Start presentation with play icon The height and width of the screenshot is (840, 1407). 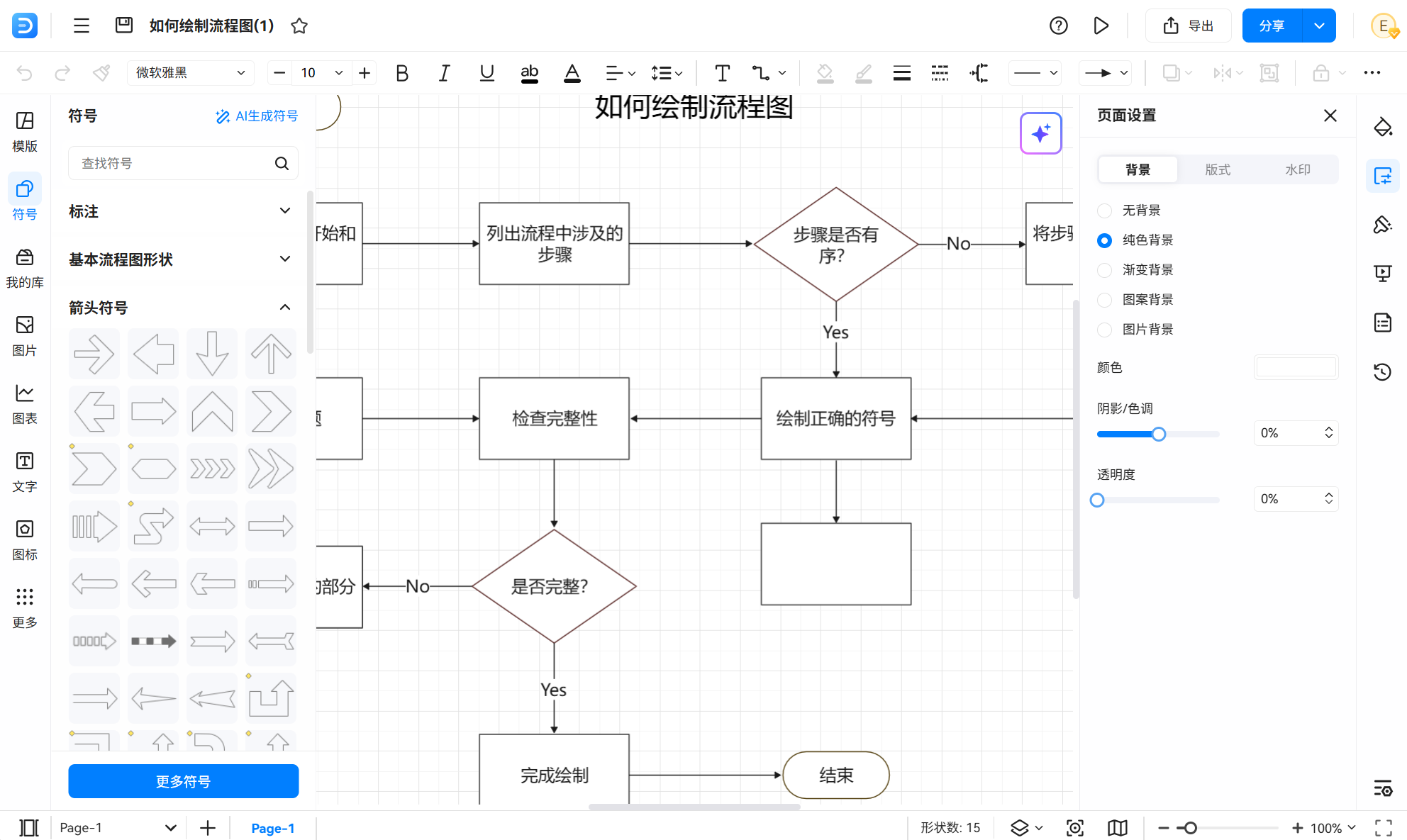tap(1101, 26)
